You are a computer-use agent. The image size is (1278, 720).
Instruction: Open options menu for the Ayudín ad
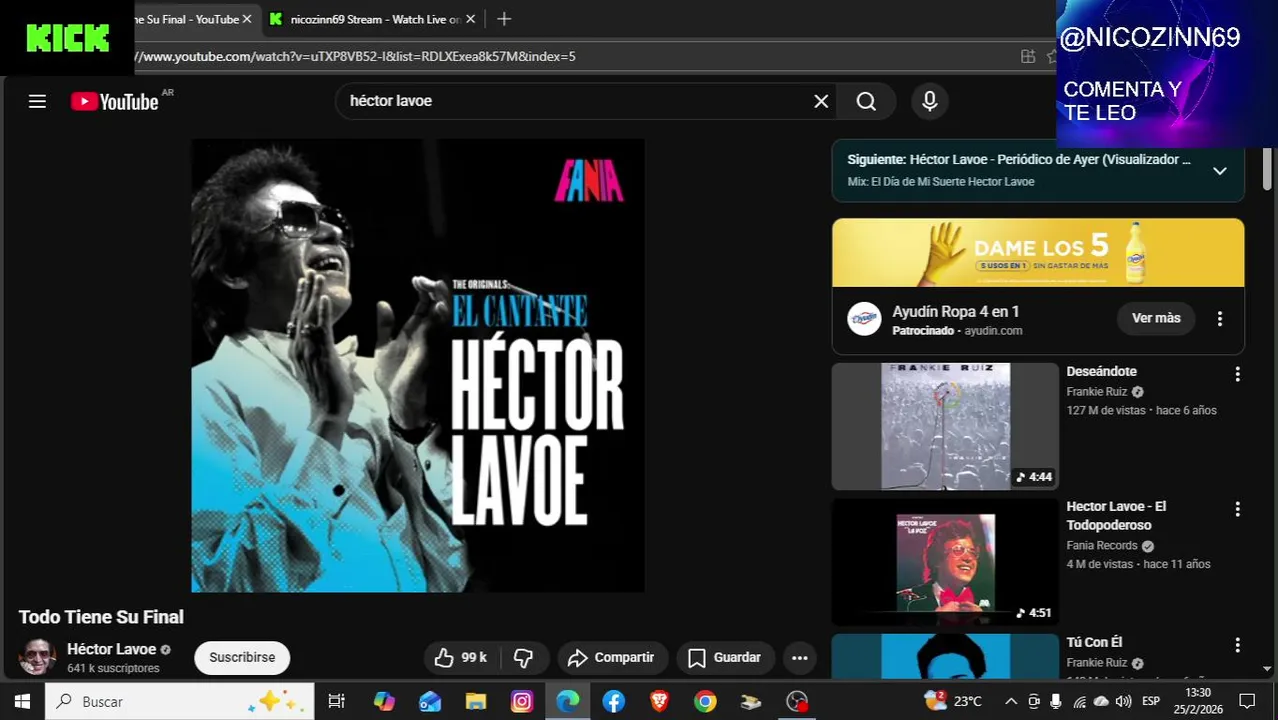coord(1220,318)
